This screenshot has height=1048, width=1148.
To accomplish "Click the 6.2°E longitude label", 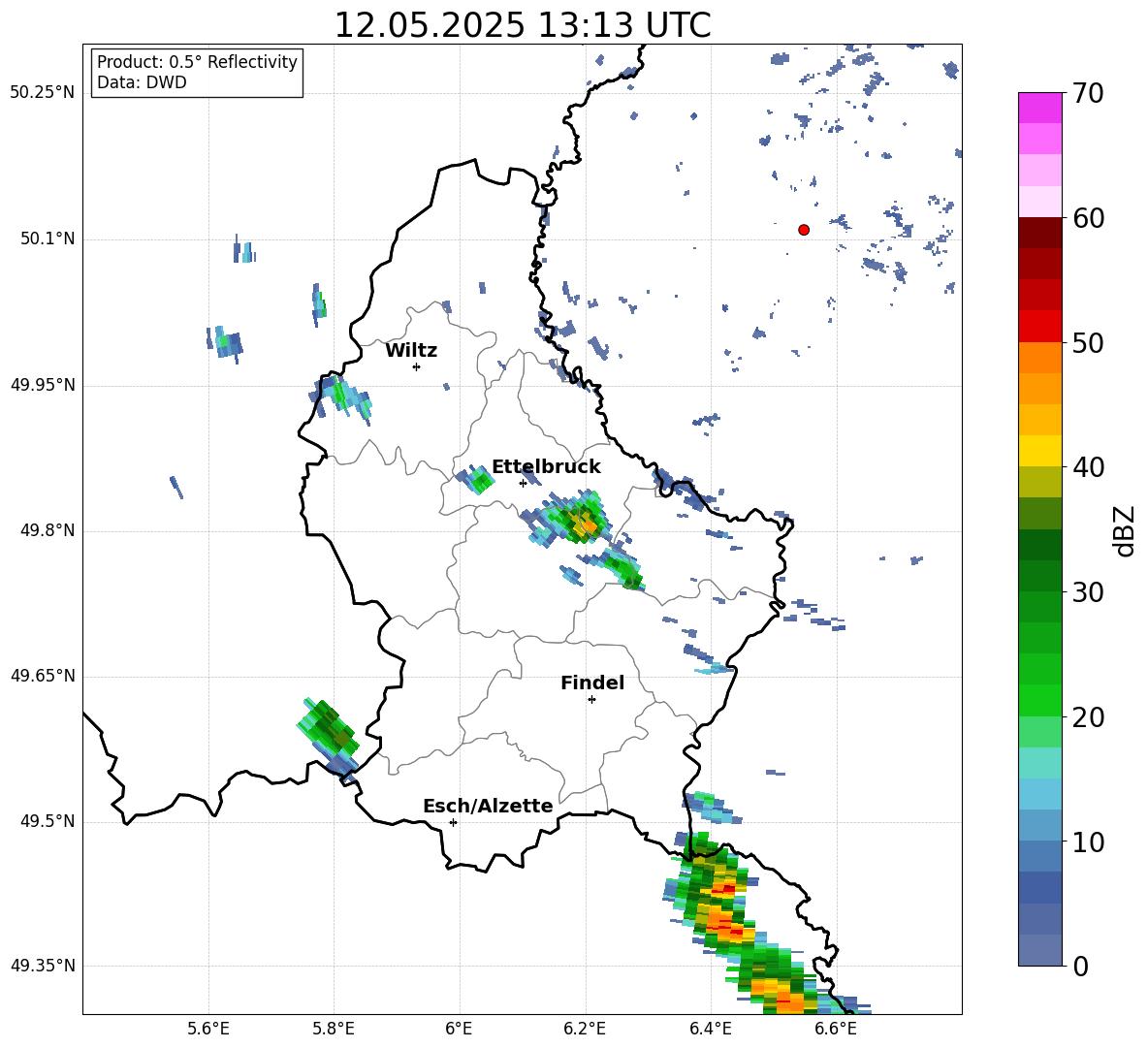I will (585, 1029).
